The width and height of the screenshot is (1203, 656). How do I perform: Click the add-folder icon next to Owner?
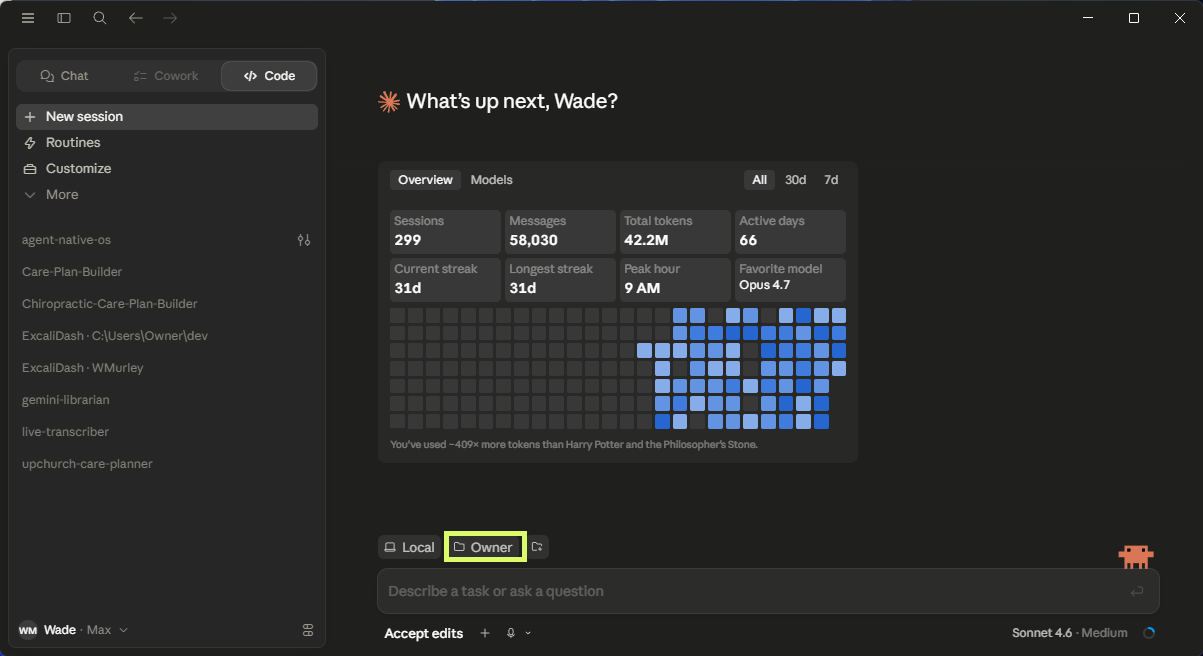pyautogui.click(x=537, y=547)
